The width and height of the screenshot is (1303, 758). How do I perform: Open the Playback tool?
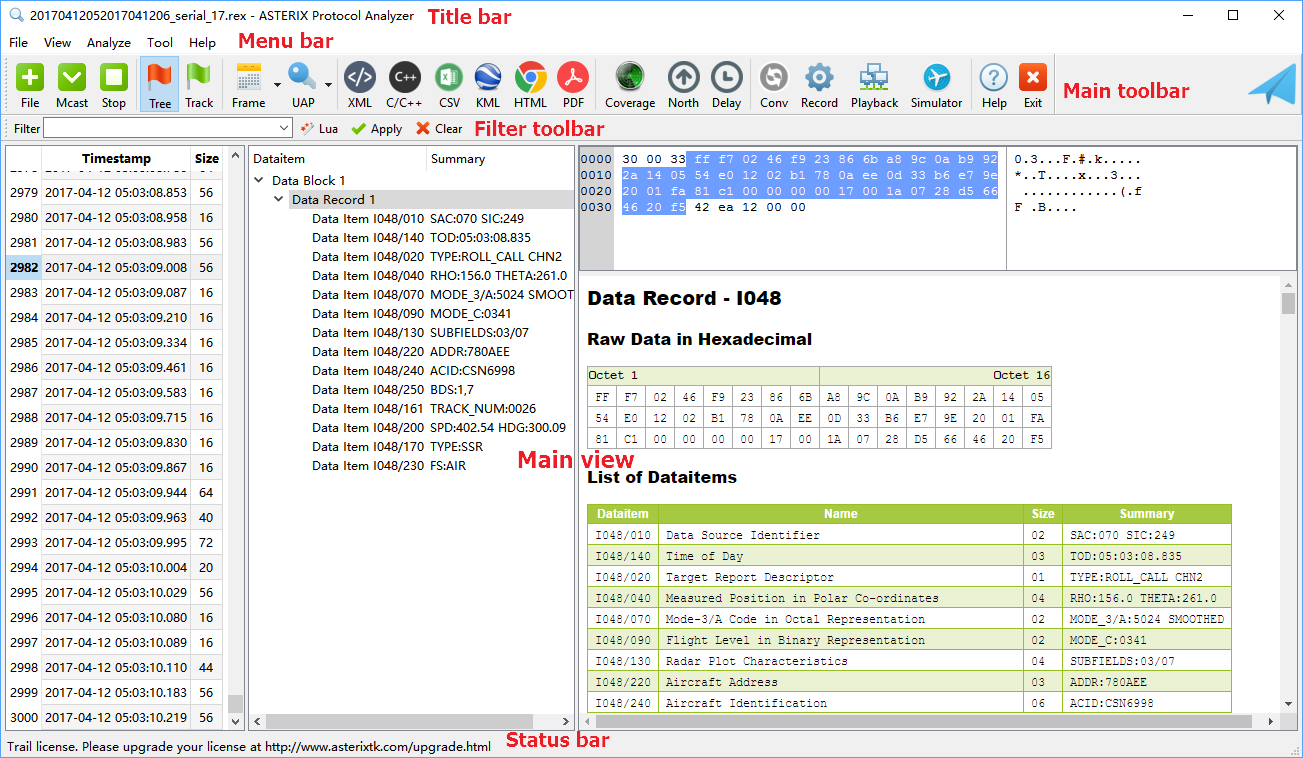tap(875, 85)
